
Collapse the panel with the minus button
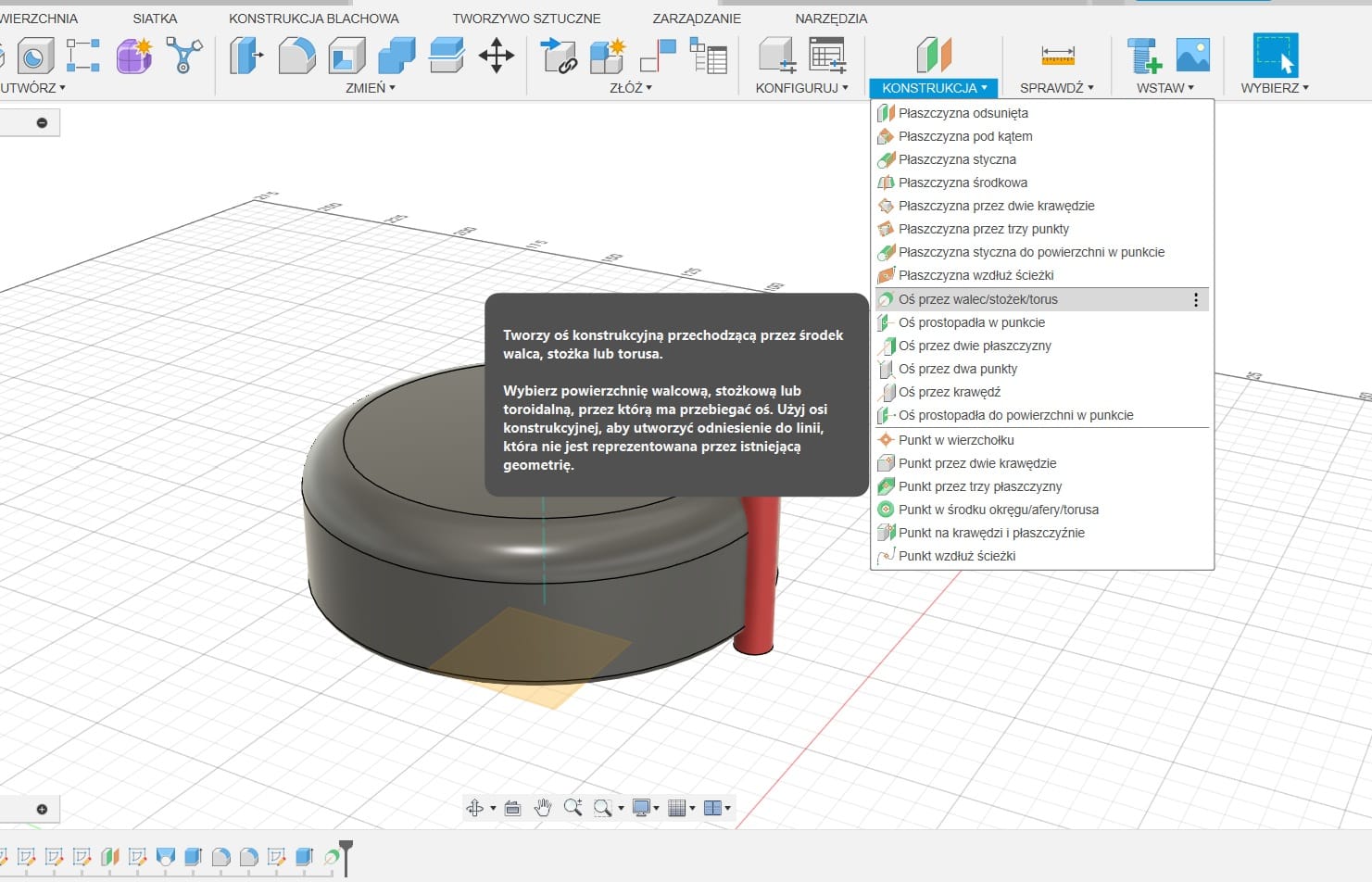[x=42, y=123]
